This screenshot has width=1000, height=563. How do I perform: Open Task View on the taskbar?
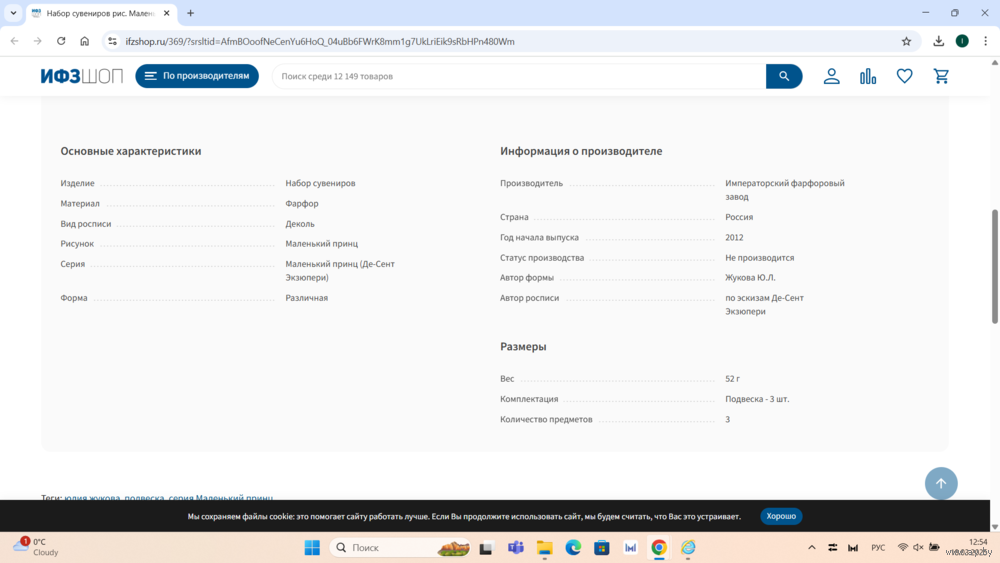pyautogui.click(x=487, y=548)
